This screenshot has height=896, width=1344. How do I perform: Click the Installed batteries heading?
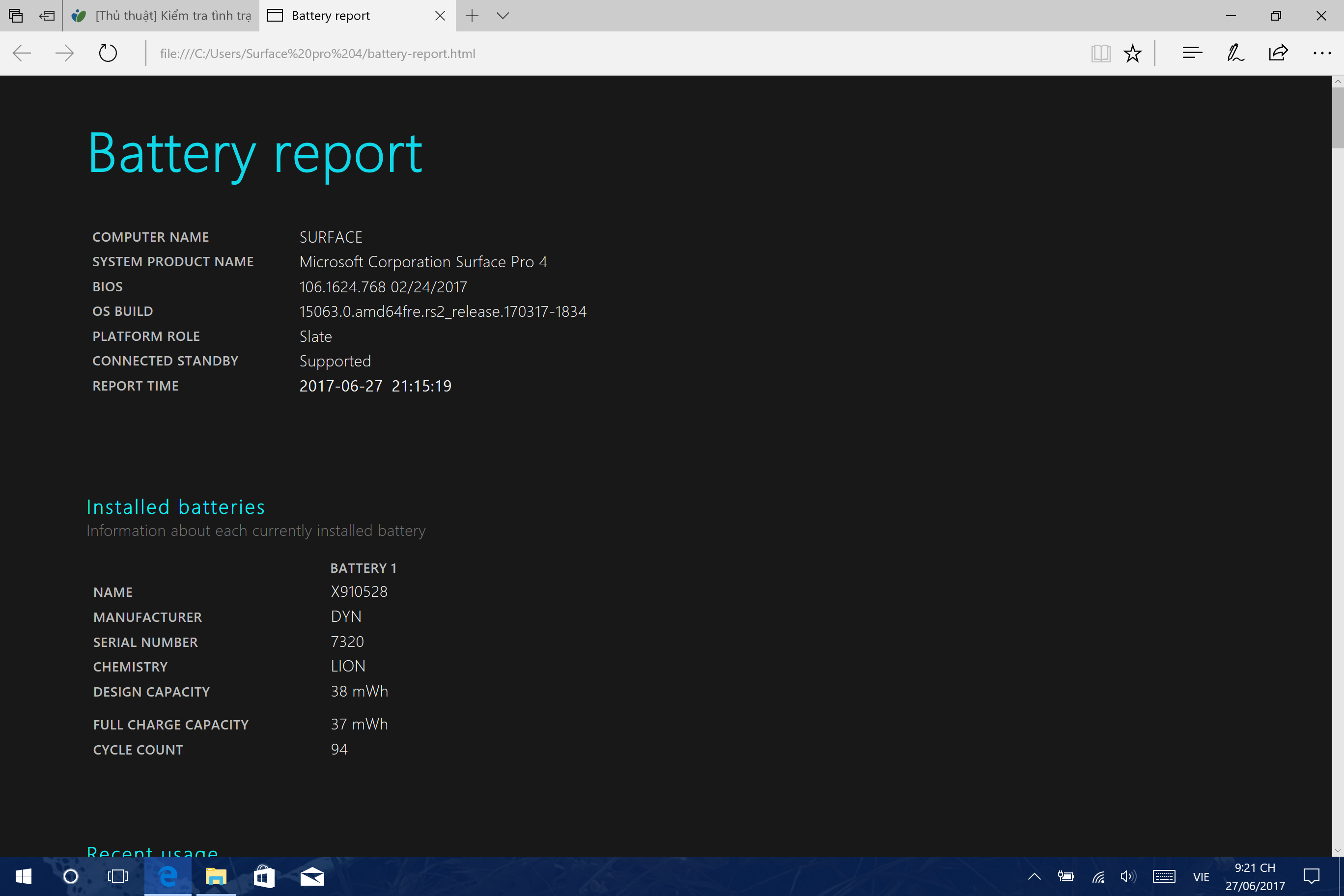(176, 507)
